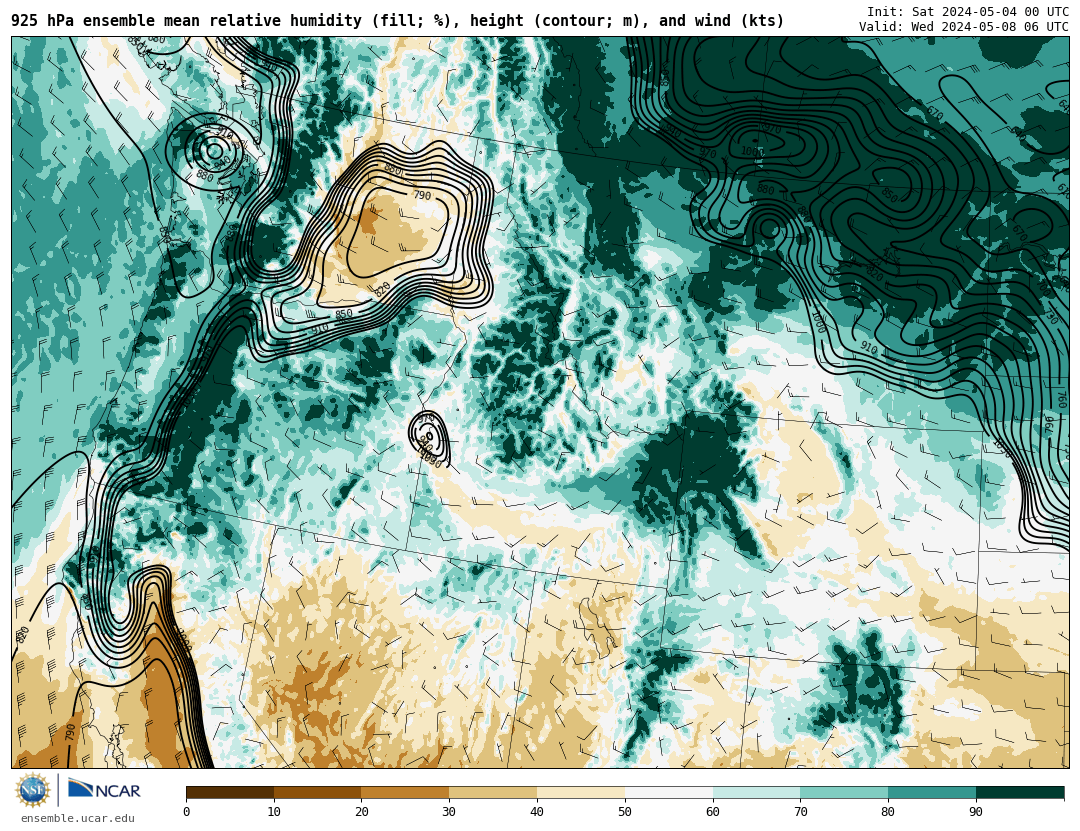Click the colorbar tick label '80'
Viewport: 1080px width, 831px height.
coord(889,812)
